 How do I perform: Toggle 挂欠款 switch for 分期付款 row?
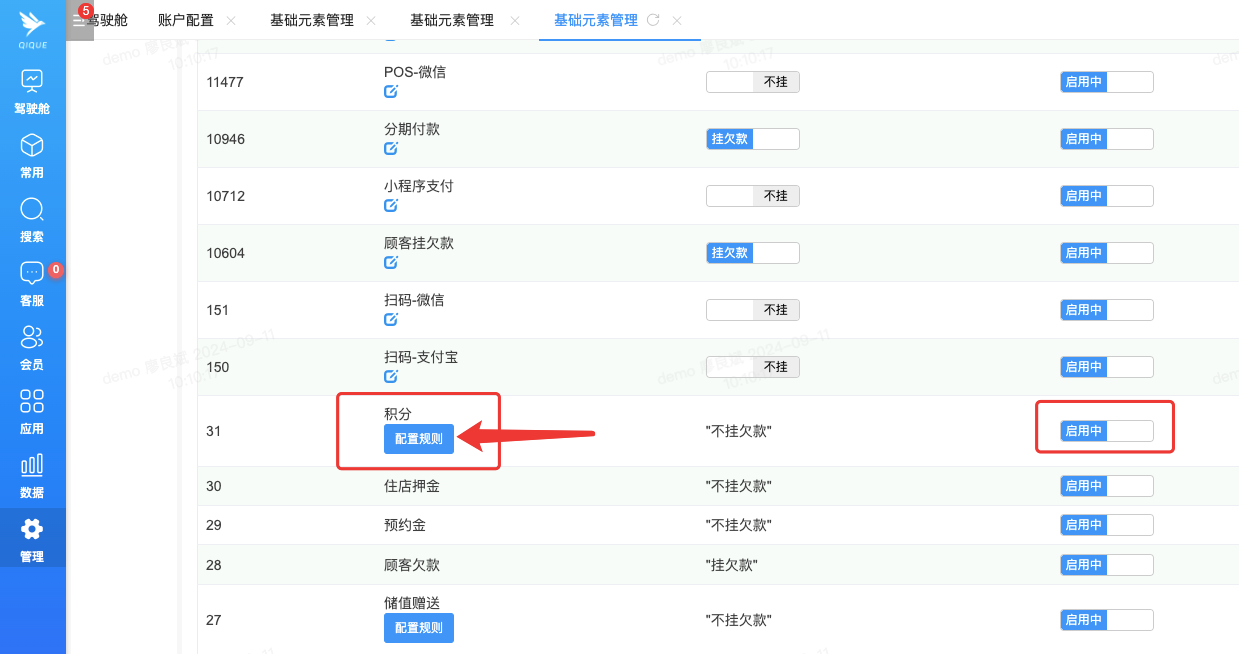coord(752,139)
